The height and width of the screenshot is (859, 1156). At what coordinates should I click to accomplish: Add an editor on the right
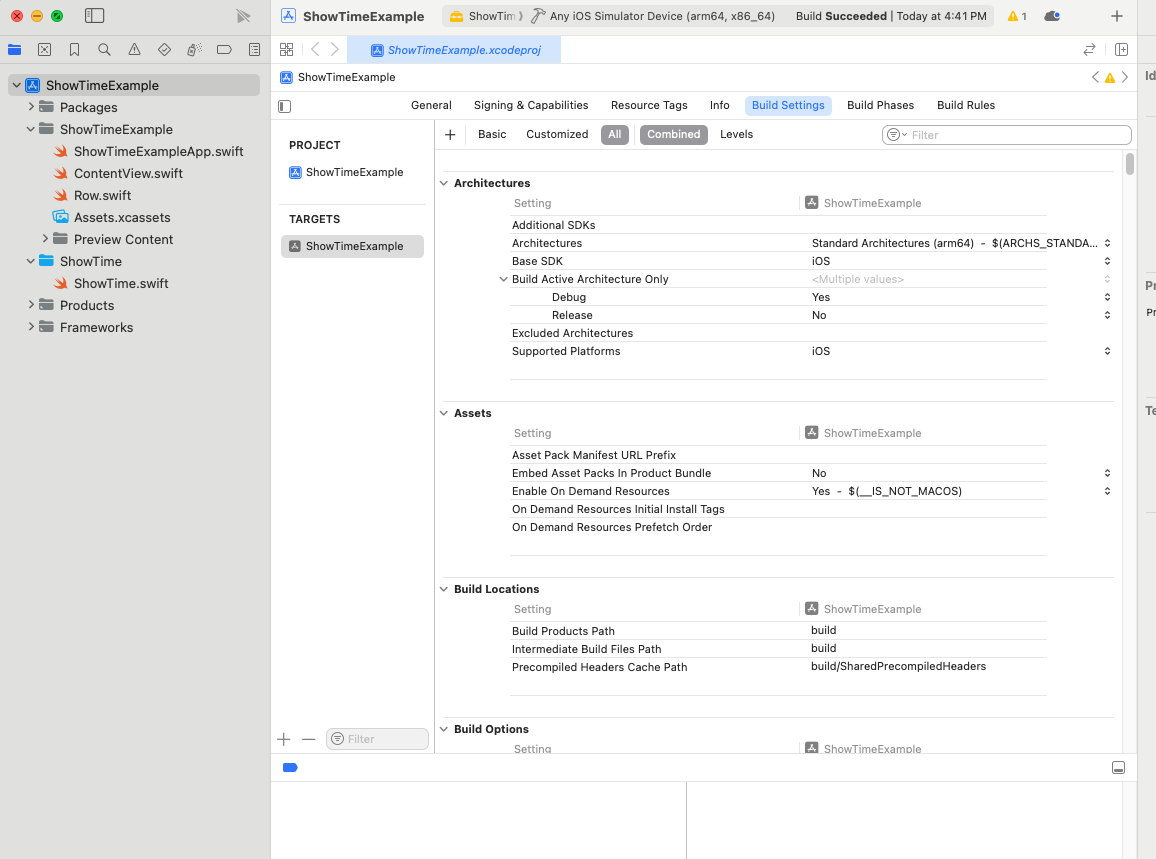coord(1121,49)
